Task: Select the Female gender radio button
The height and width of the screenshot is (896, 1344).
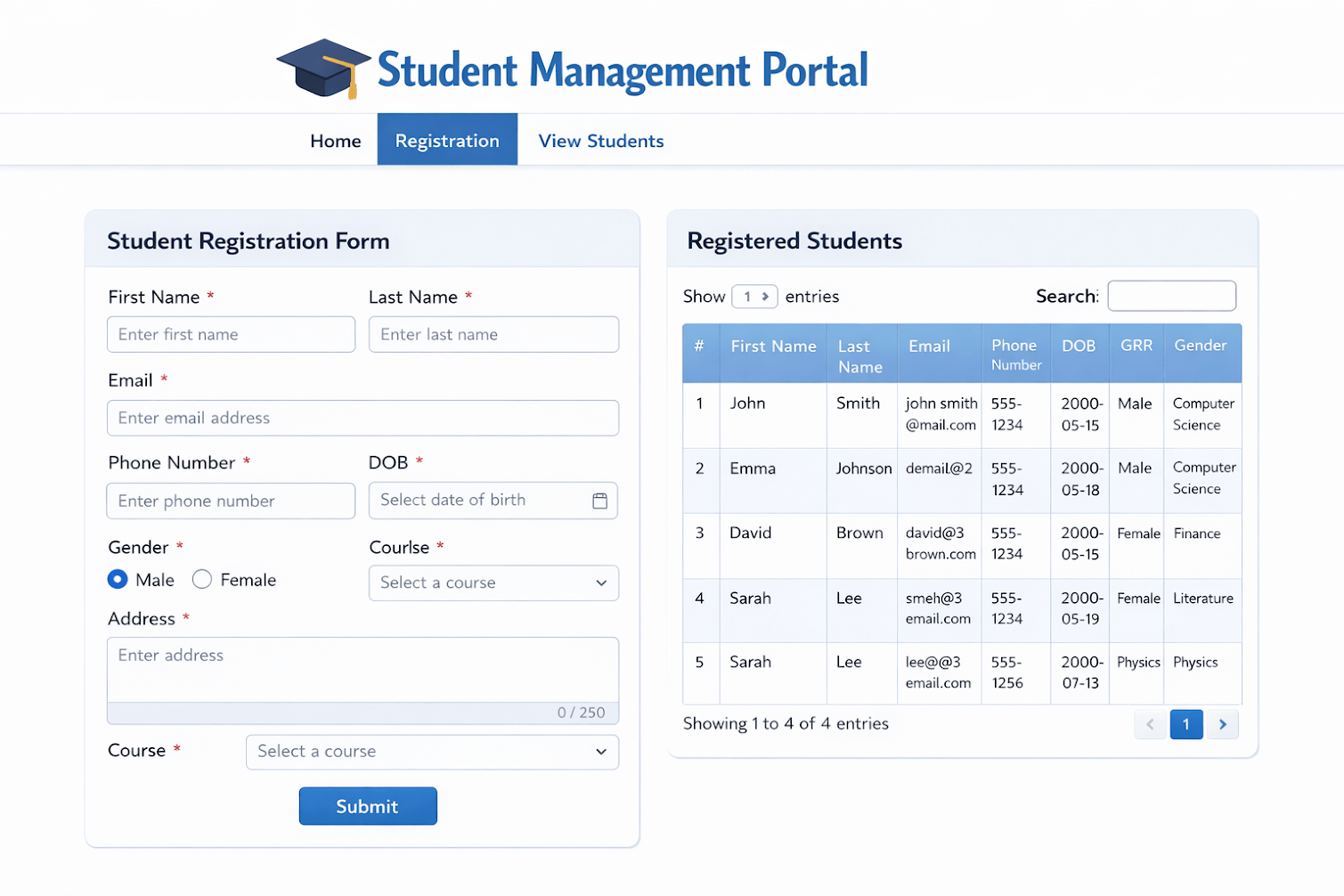Action: click(x=202, y=580)
